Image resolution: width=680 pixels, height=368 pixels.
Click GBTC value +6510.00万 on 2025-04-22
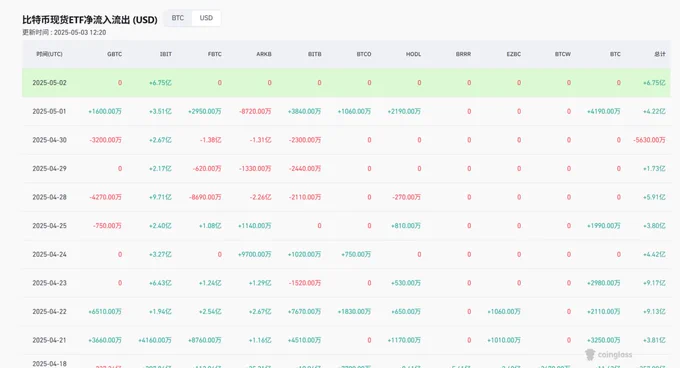pos(105,312)
